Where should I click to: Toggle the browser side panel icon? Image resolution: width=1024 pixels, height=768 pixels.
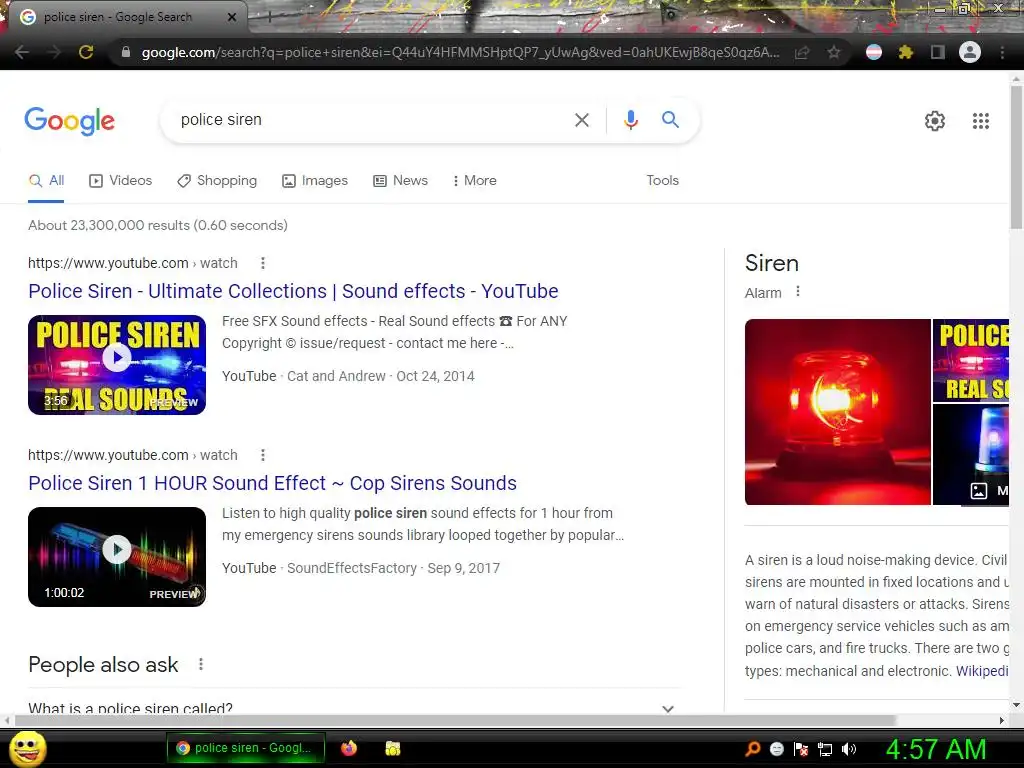937,52
